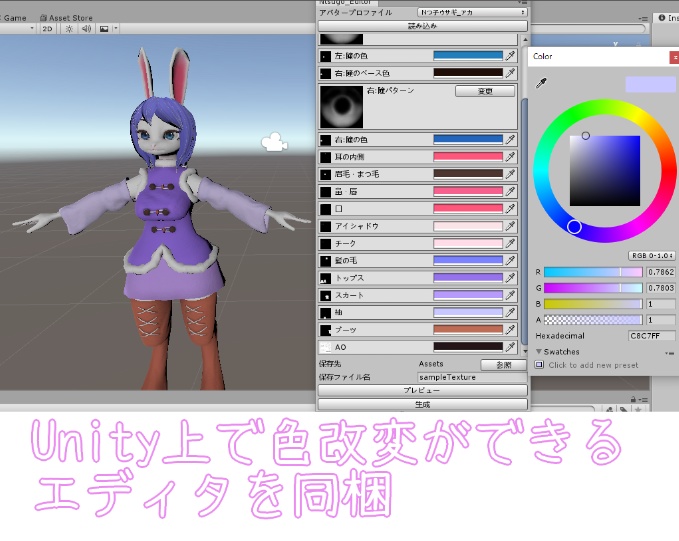Click mask thumbnail in スカート row
This screenshot has width=679, height=541.
(x=325, y=295)
